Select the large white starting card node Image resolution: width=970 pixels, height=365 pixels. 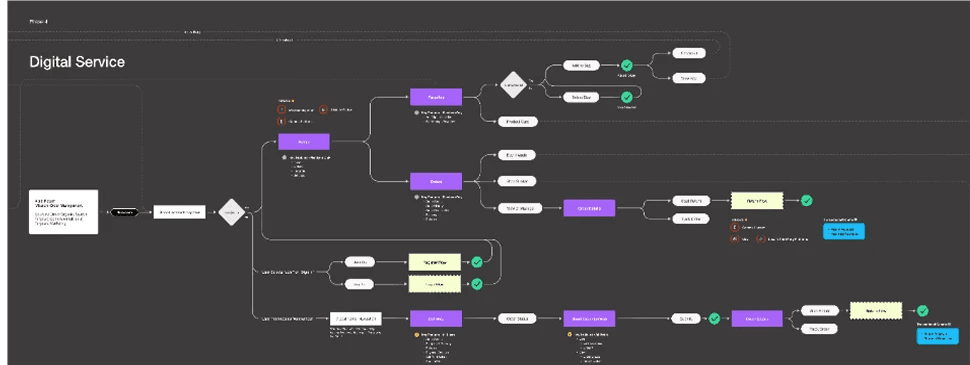64,212
